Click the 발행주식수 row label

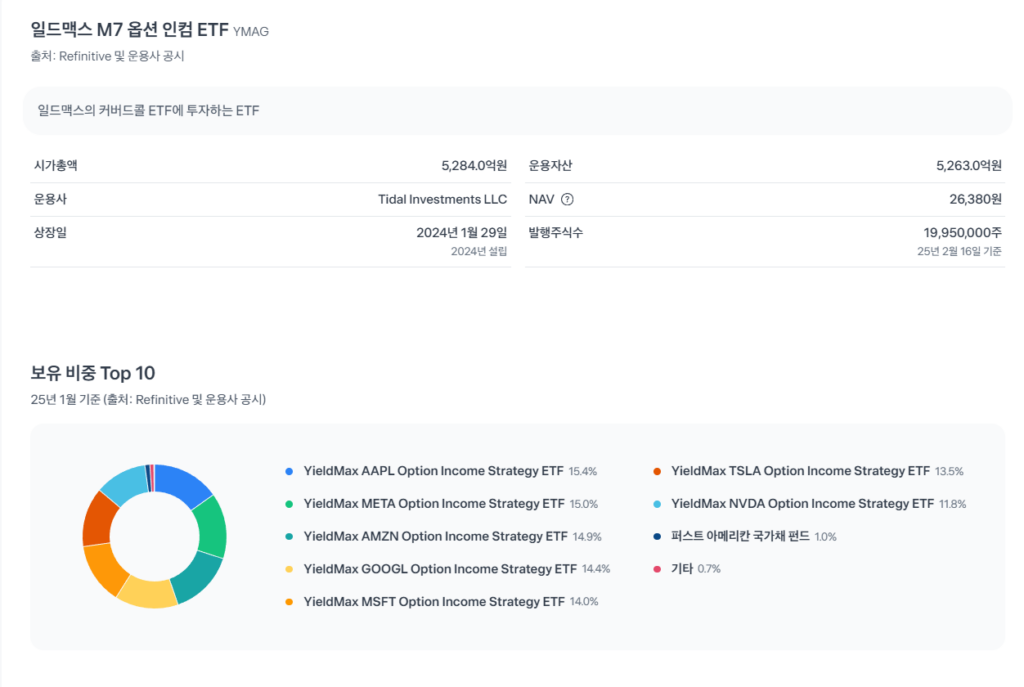pos(556,232)
